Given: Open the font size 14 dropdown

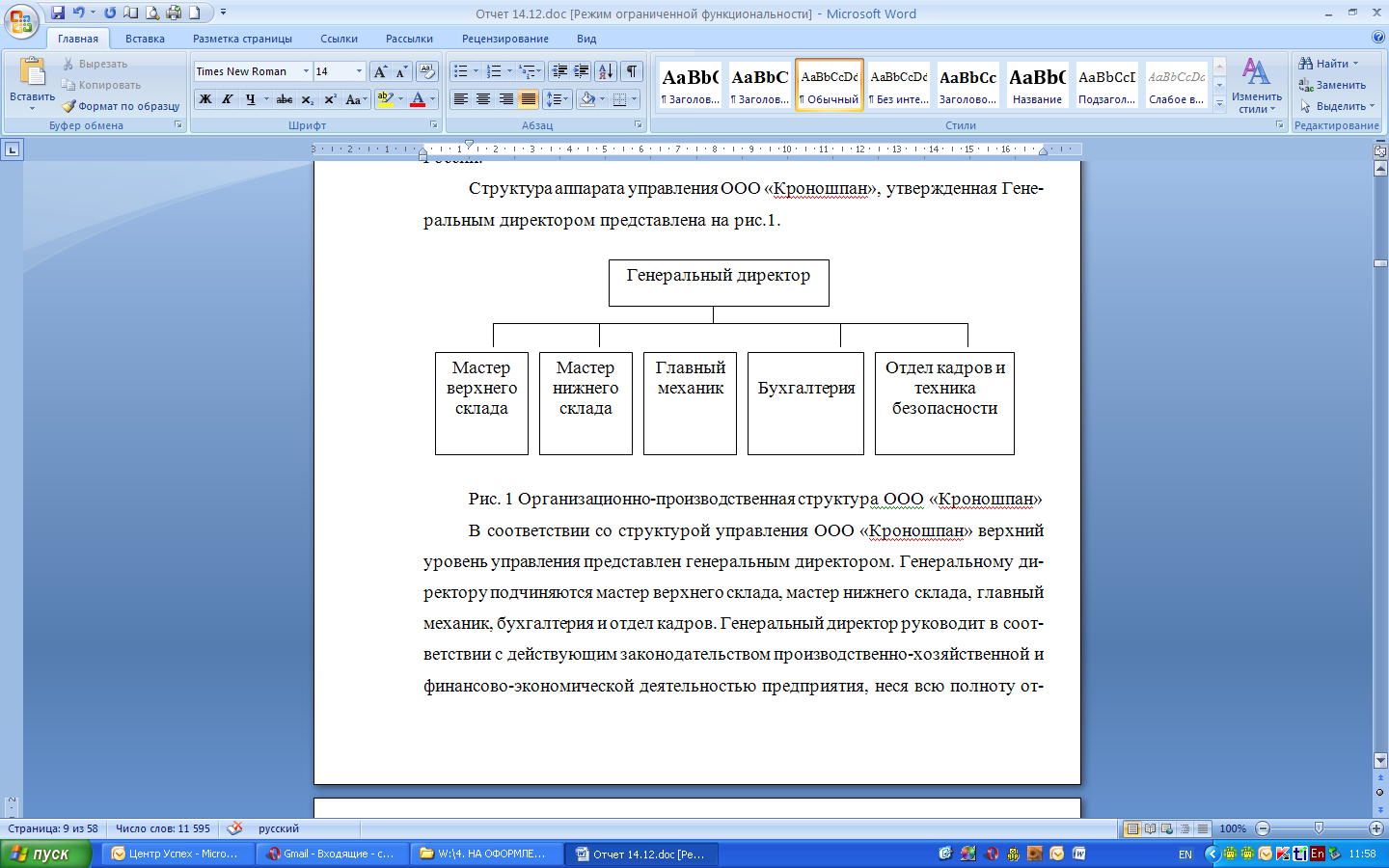Looking at the screenshot, I should (360, 71).
